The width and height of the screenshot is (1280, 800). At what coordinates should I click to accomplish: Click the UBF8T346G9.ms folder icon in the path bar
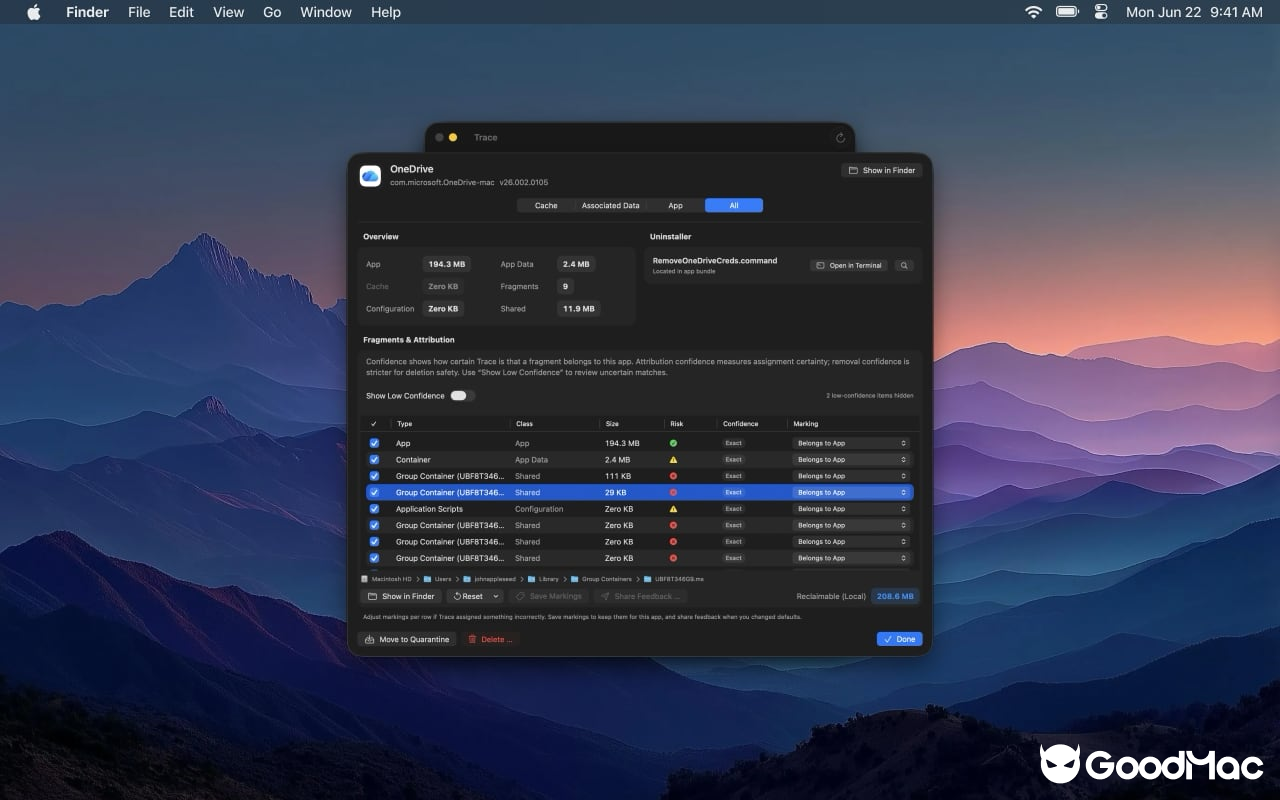647,579
